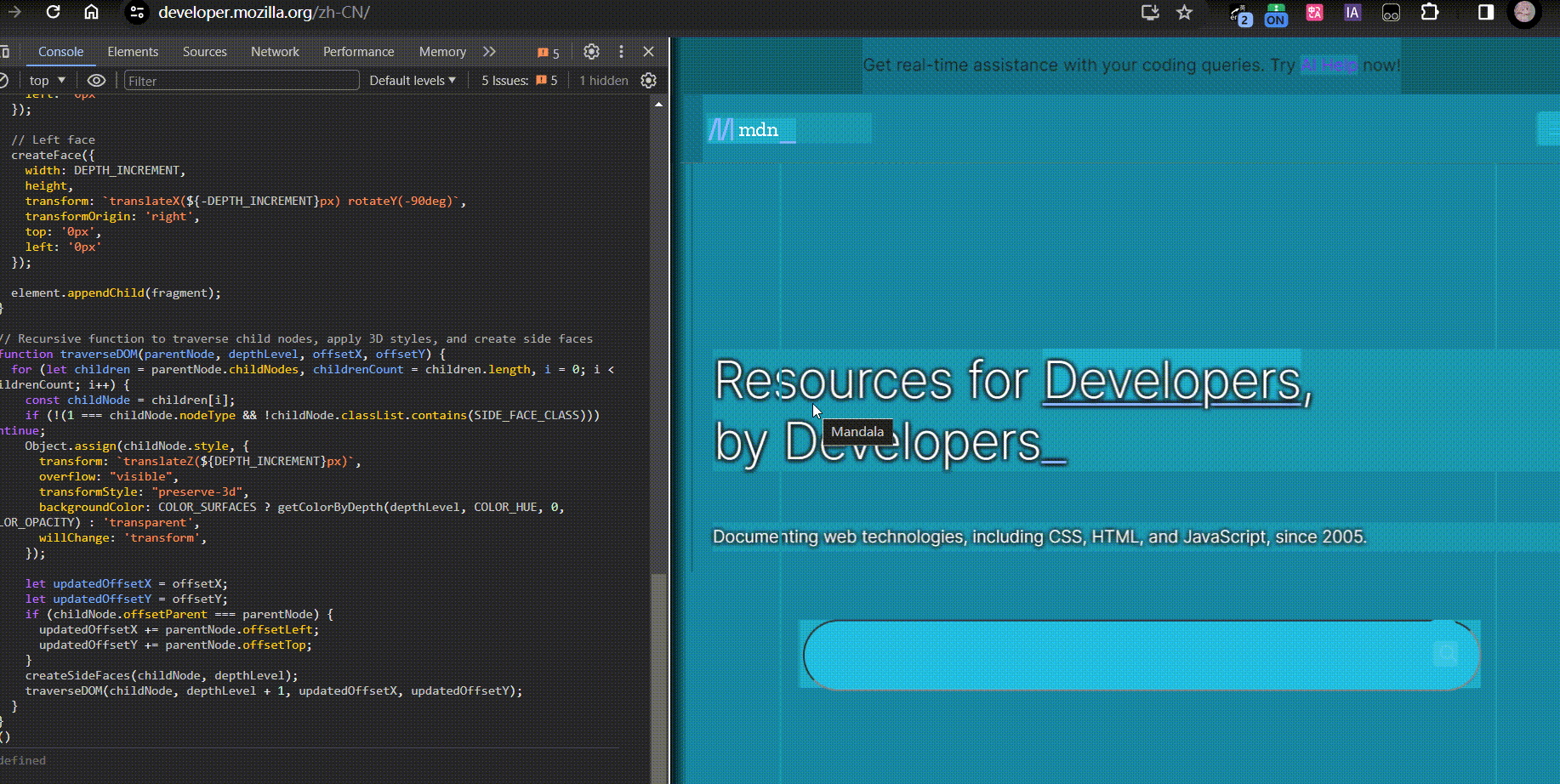Viewport: 1560px width, 784px height.
Task: Click the console vertical scrollbar thumb
Action: tap(658, 678)
